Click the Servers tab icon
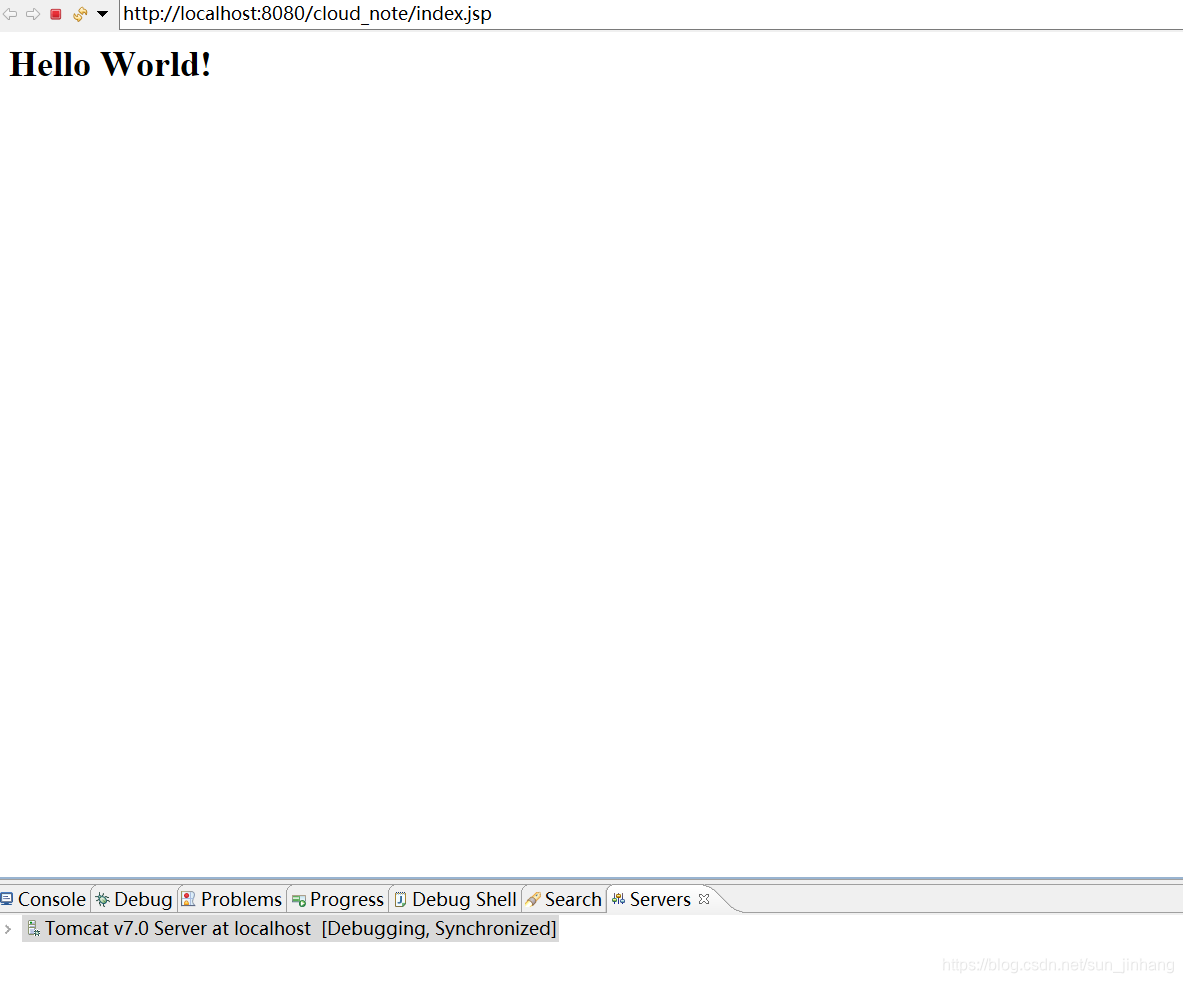1183x983 pixels. [619, 899]
